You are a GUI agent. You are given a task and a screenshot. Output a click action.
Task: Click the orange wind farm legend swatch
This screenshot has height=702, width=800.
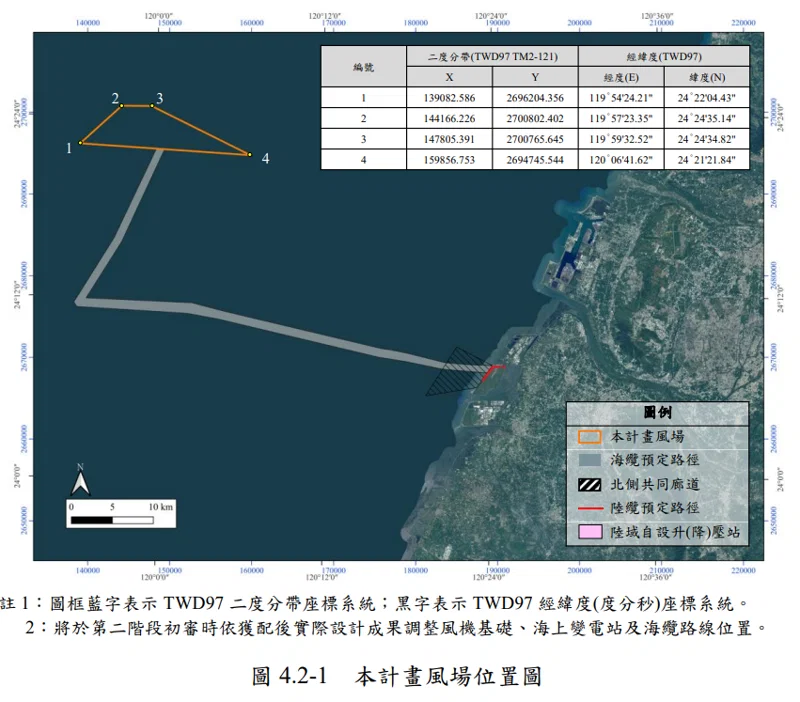tap(589, 437)
